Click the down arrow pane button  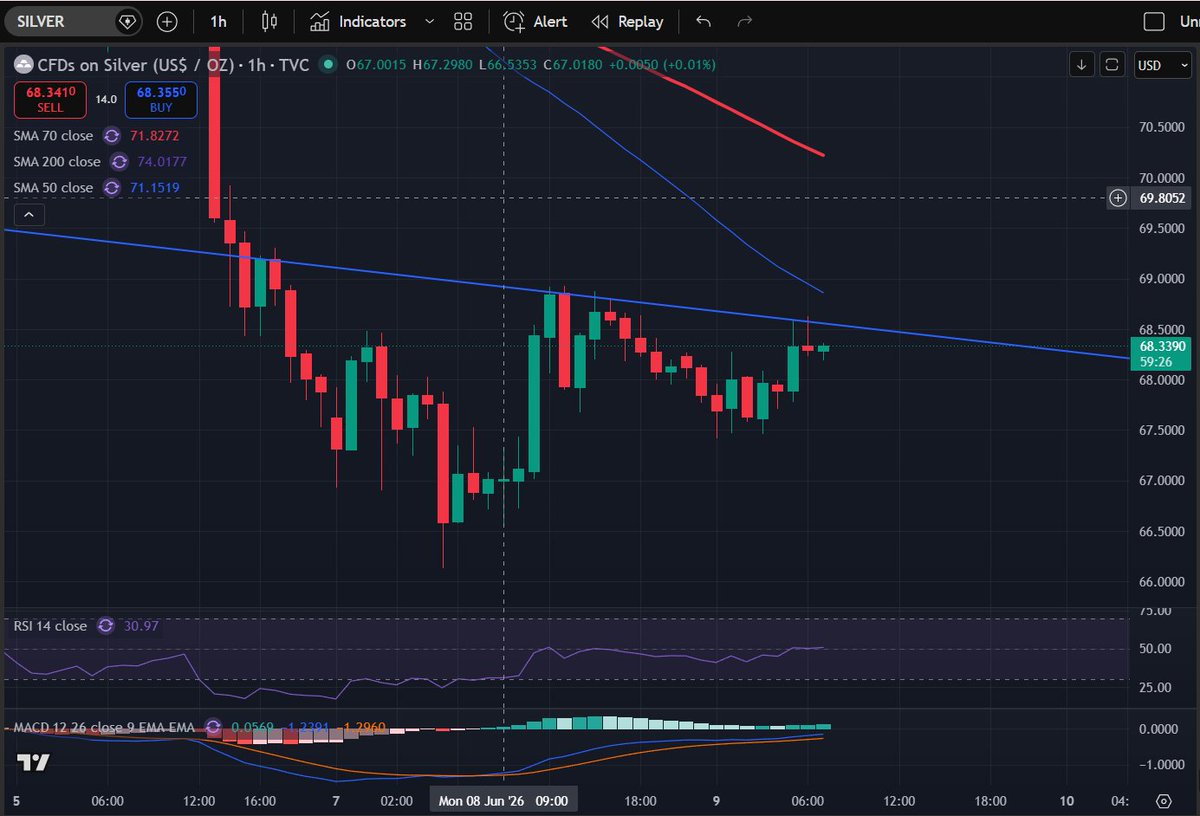1082,65
